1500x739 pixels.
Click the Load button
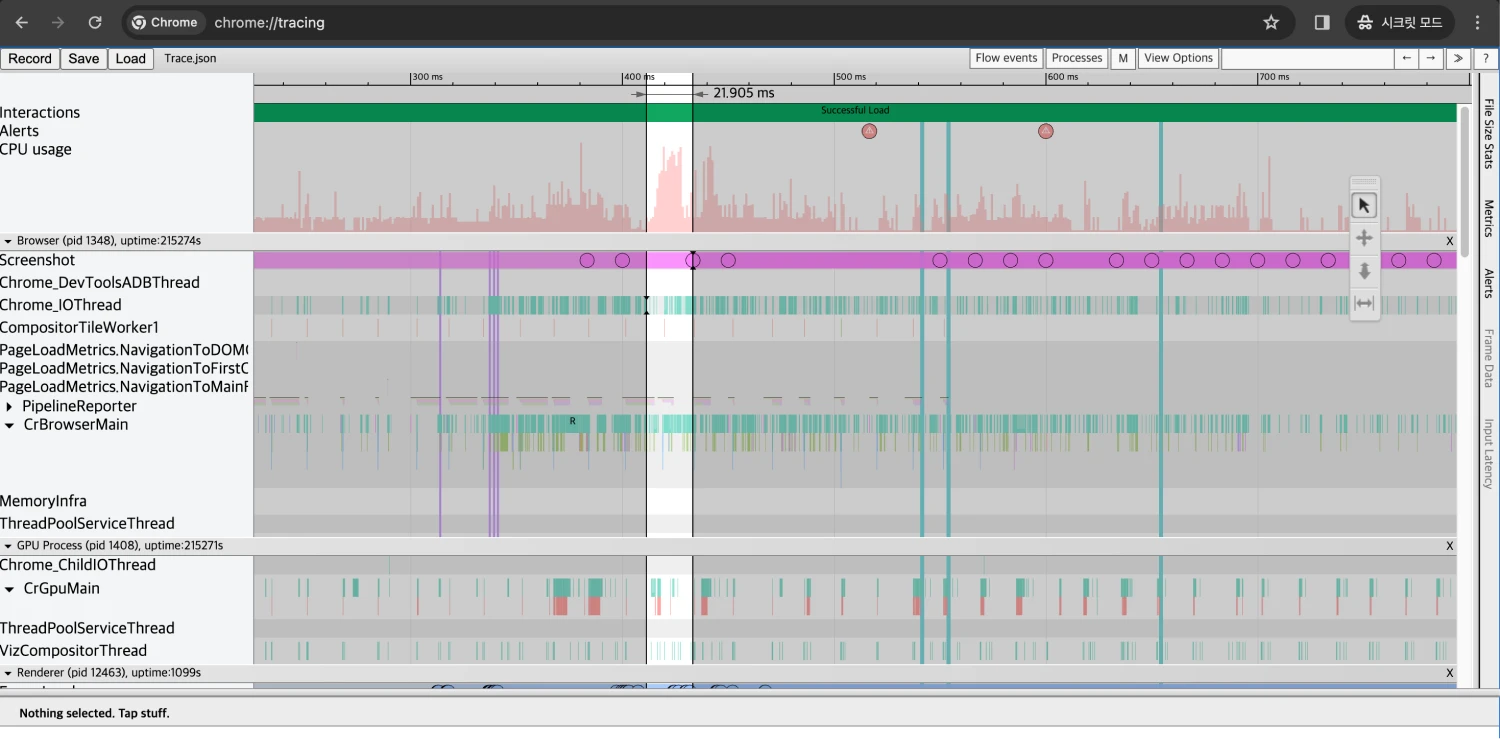(130, 58)
